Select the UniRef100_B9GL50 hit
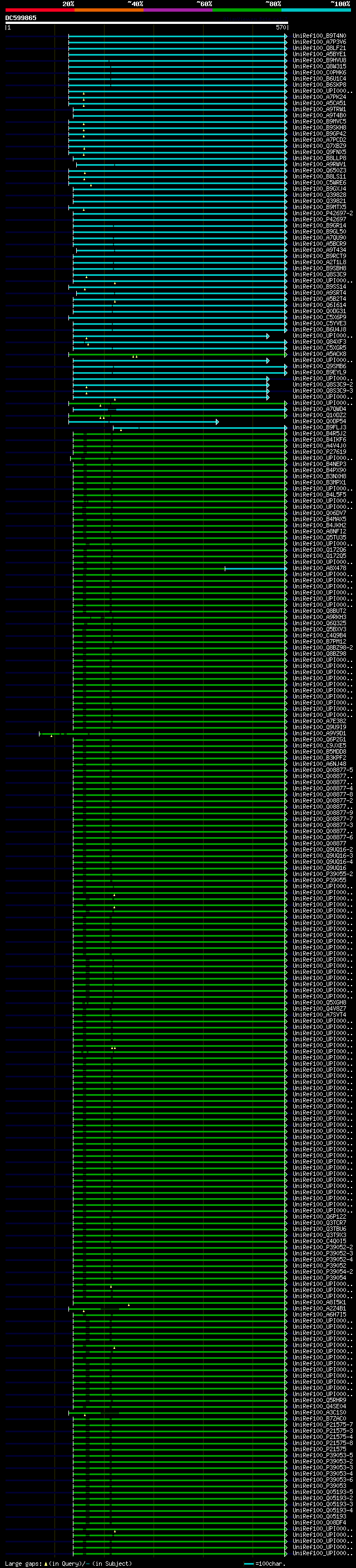 pos(319,232)
